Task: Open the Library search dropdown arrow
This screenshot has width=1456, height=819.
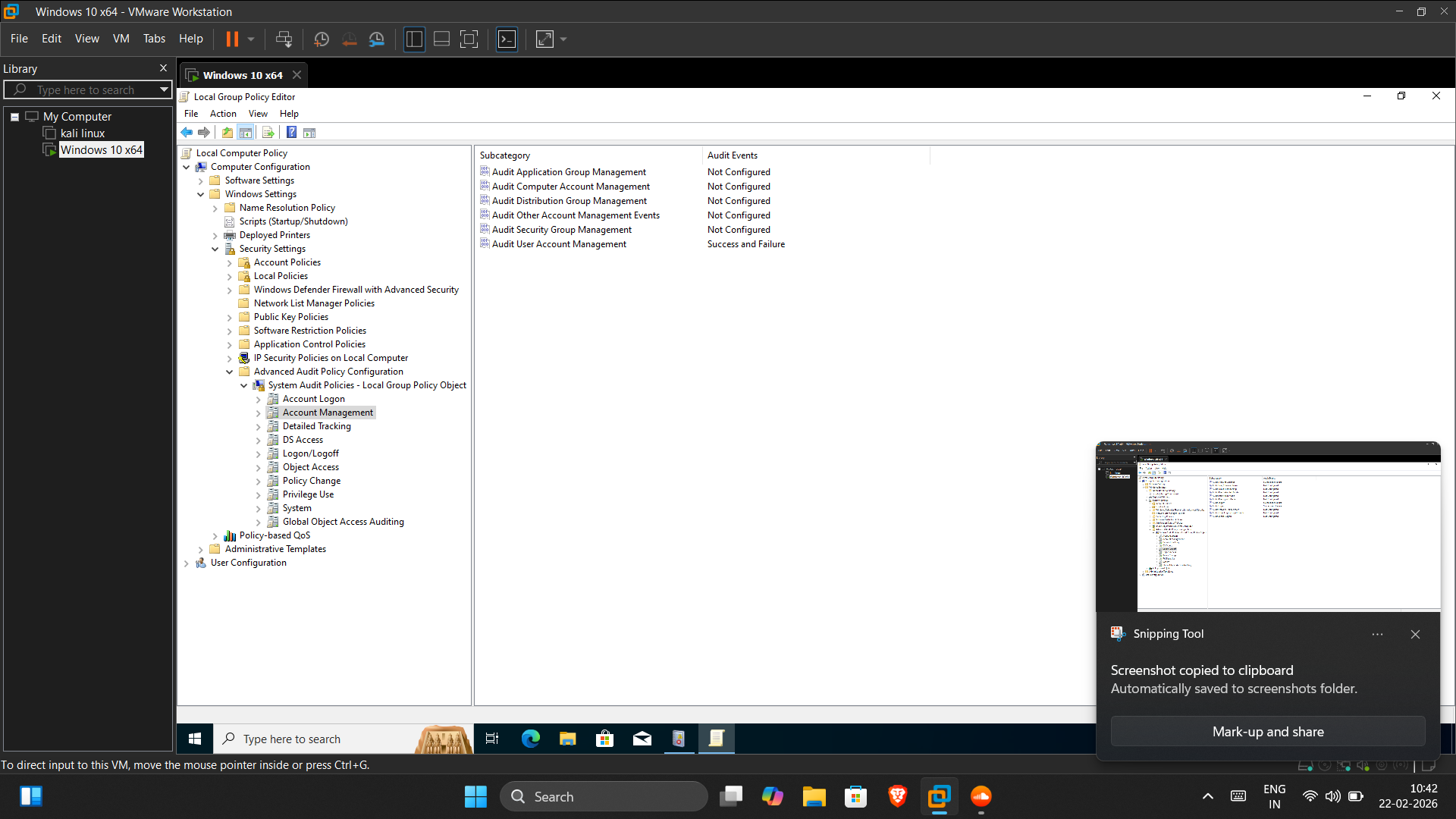Action: point(163,89)
